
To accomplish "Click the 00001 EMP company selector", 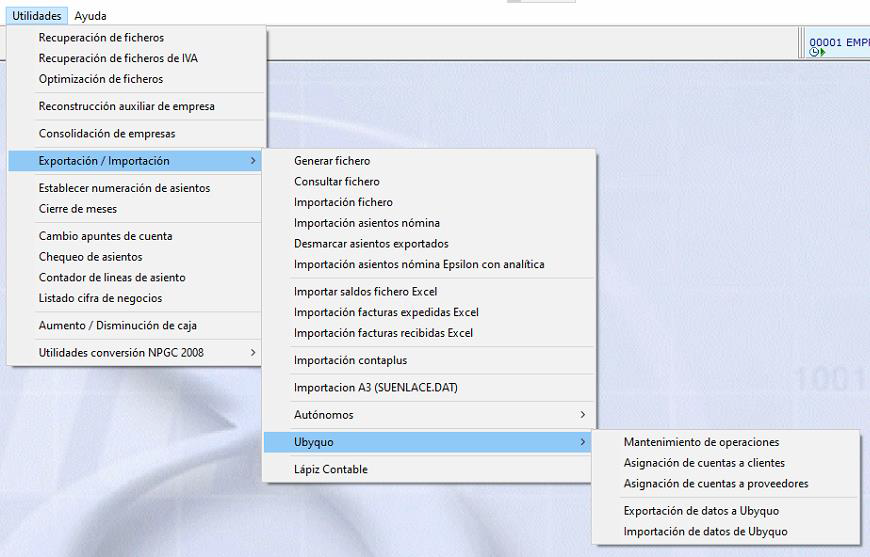I will point(838,42).
